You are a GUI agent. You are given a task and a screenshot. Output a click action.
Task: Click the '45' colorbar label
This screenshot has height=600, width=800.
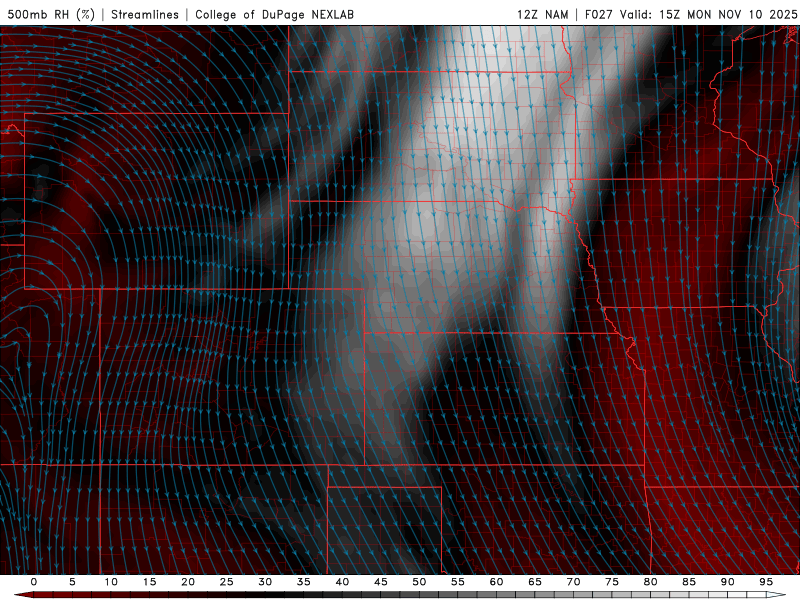pos(381,582)
